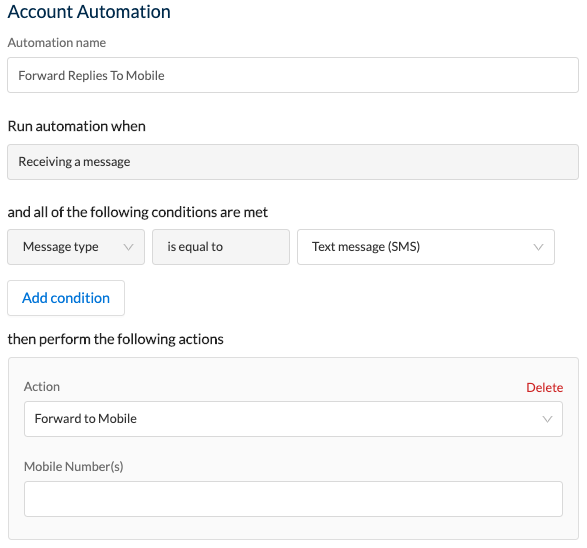Click the chevron arrow in Text message (SMS) box
This screenshot has height=548, width=587.
(x=538, y=247)
